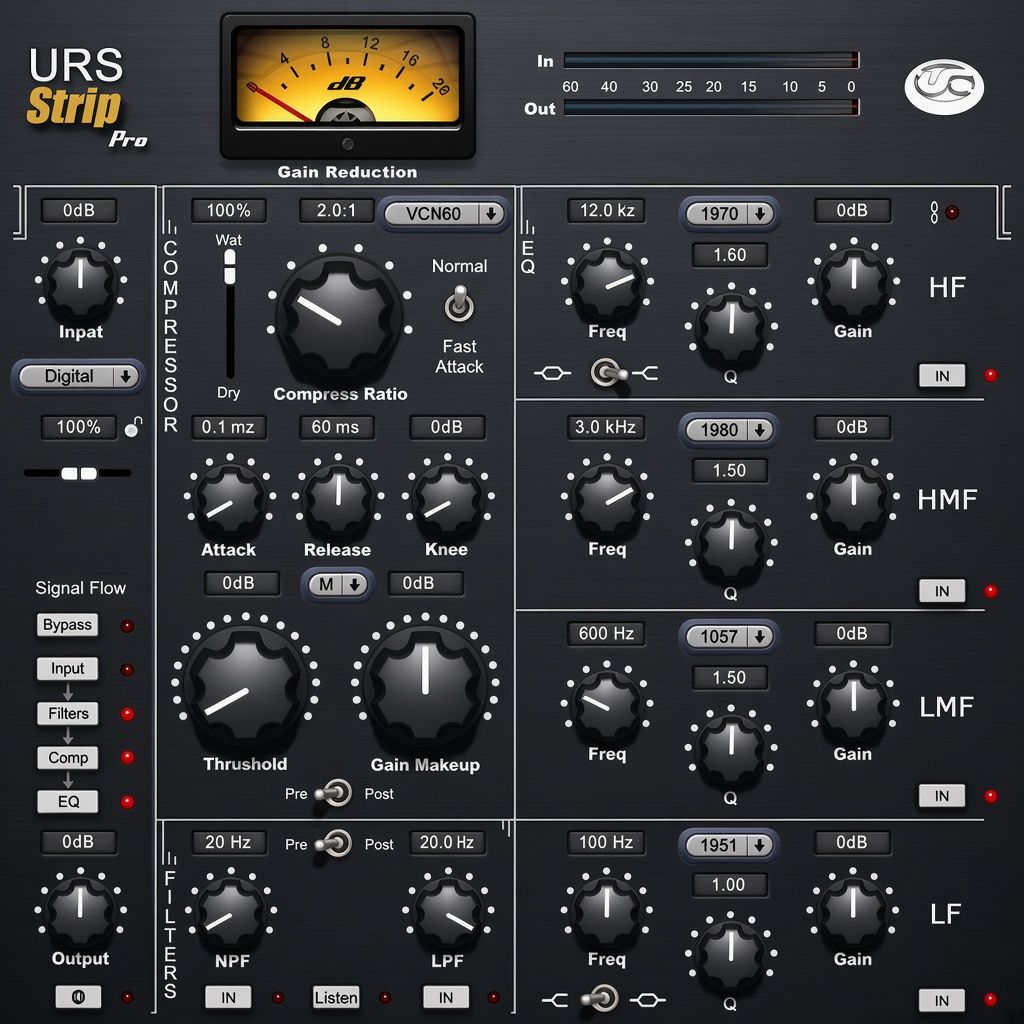Screen dimensions: 1024x1024
Task: Click the EQ signal flow button
Action: (67, 801)
